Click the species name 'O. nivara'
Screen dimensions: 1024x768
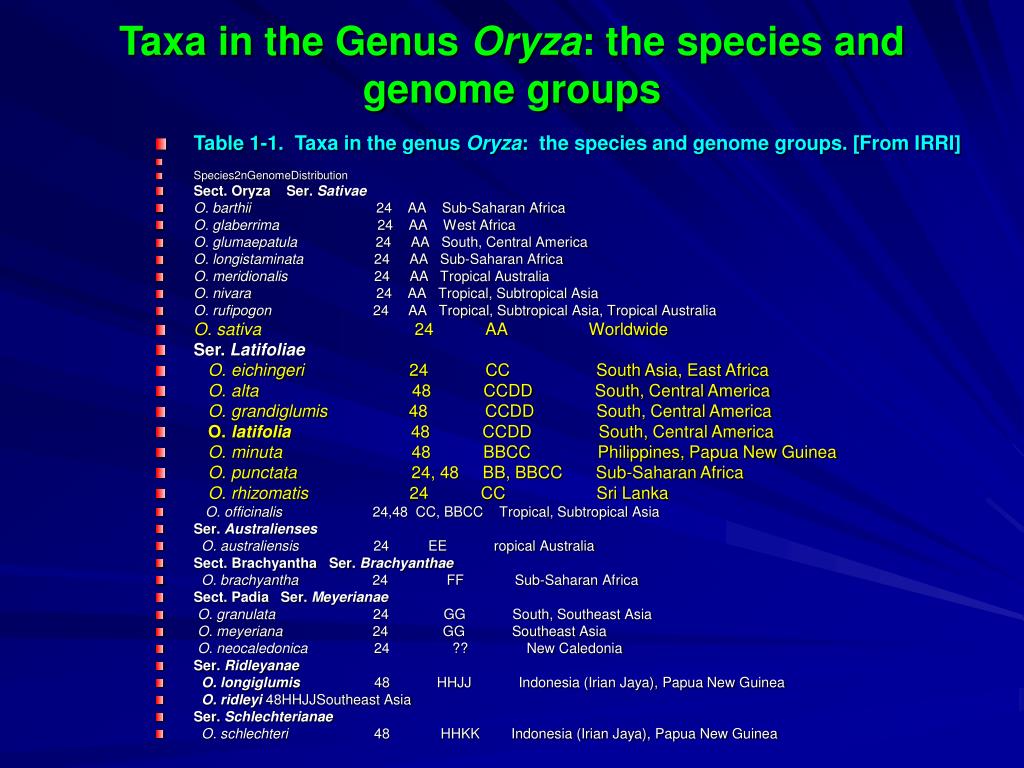pyautogui.click(x=223, y=293)
